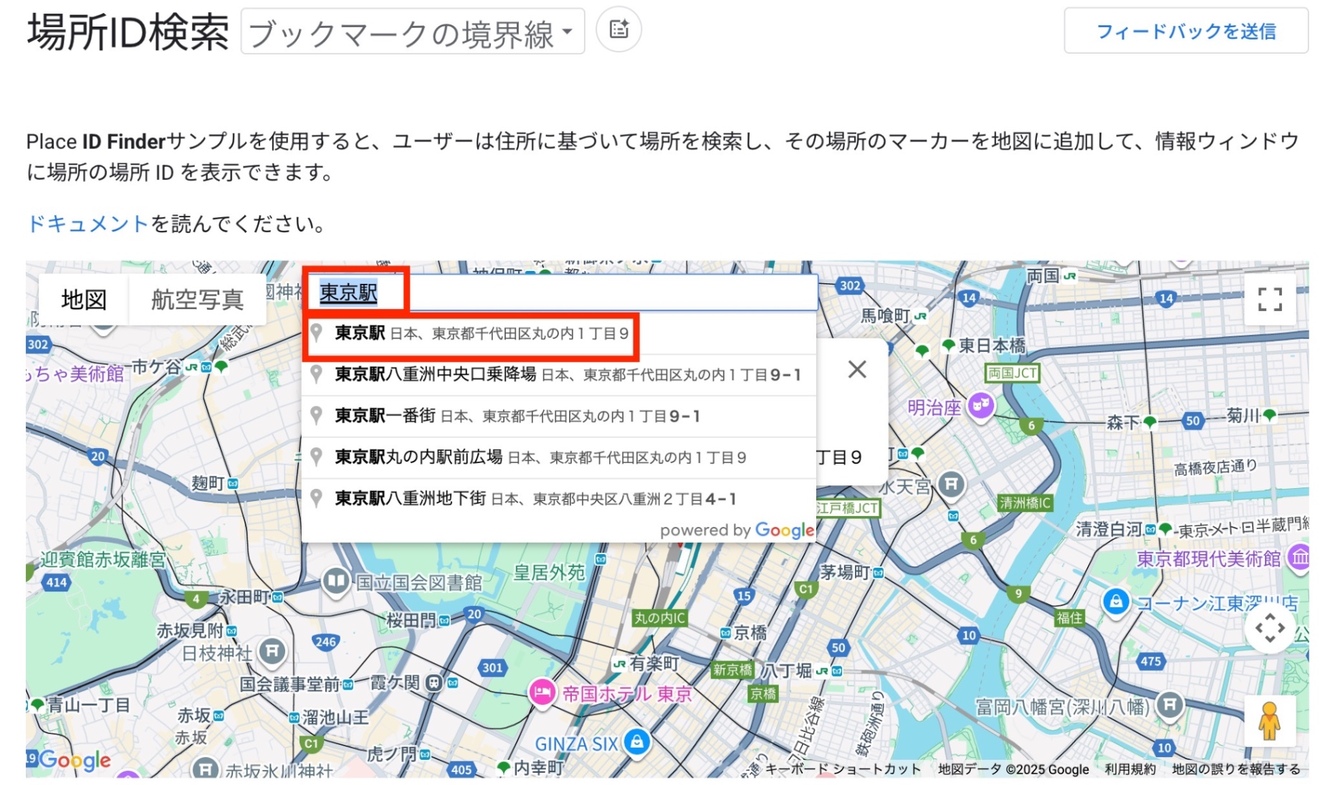Click the 京橋 station label
The width and height of the screenshot is (1320, 785).
click(x=749, y=633)
